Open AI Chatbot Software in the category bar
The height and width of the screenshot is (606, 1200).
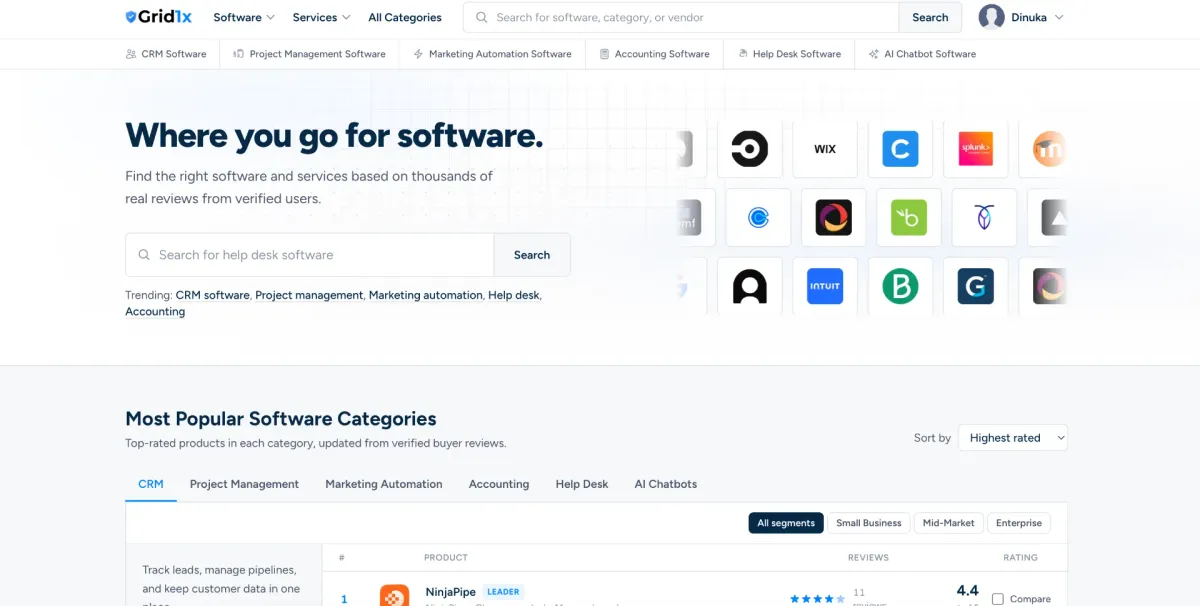click(x=922, y=54)
